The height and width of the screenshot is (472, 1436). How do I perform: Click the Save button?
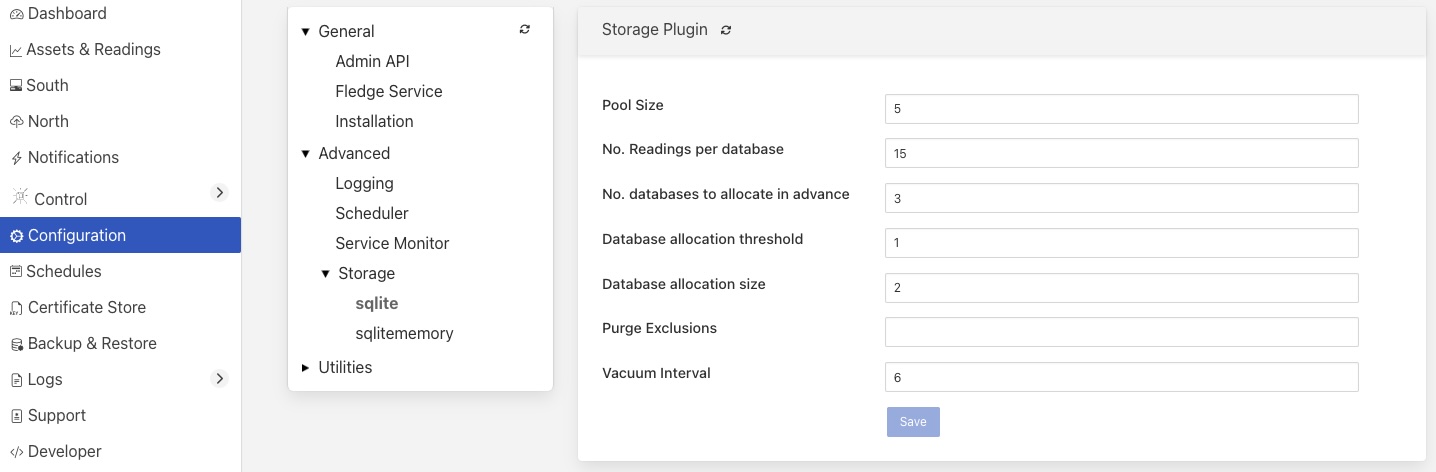(912, 422)
